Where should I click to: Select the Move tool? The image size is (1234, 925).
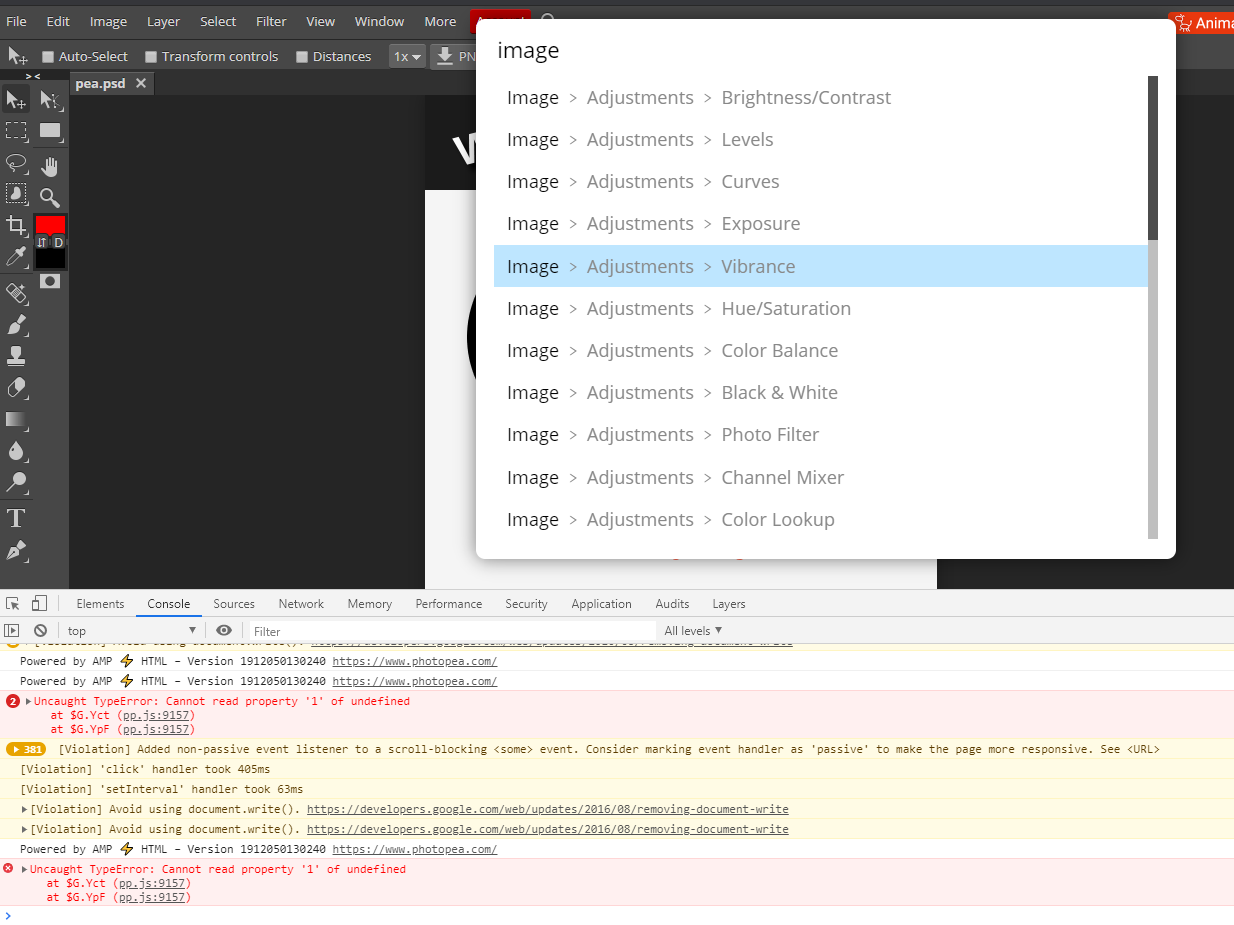(14, 100)
